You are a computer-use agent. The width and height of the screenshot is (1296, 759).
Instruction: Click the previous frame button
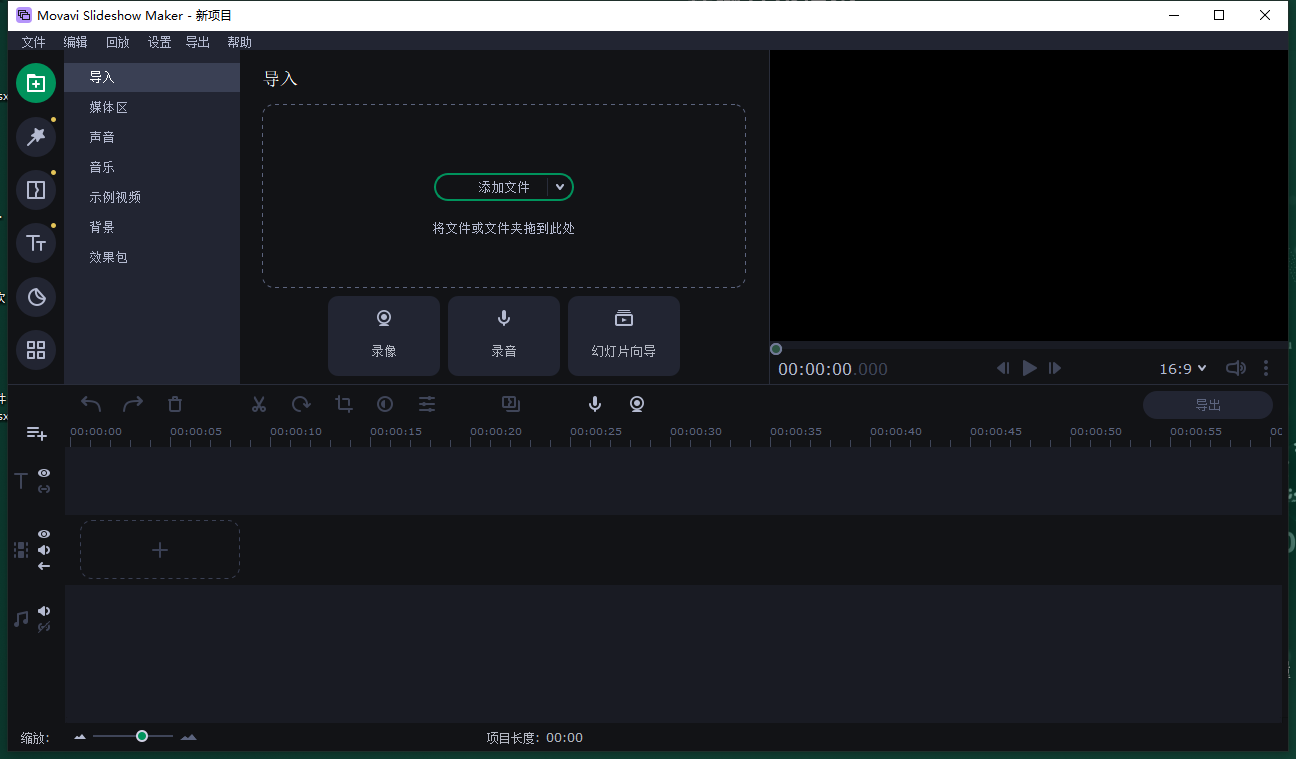click(x=1003, y=368)
